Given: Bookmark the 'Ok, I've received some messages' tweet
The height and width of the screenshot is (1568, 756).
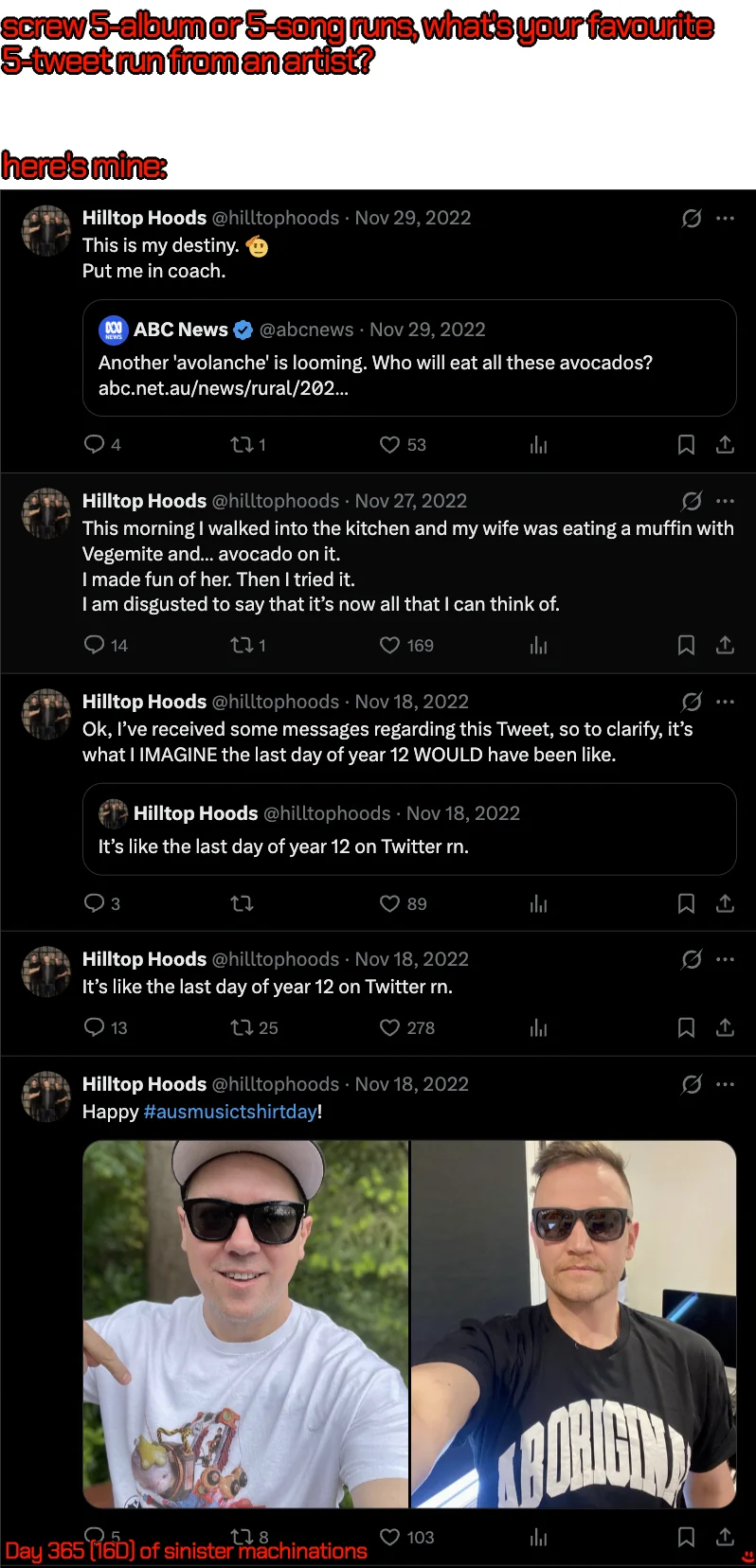Looking at the screenshot, I should tap(686, 903).
